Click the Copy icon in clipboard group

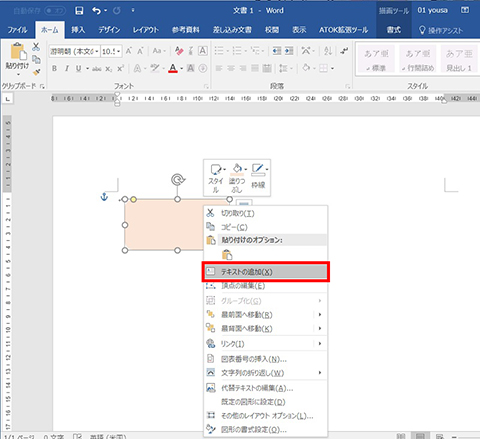click(36, 59)
